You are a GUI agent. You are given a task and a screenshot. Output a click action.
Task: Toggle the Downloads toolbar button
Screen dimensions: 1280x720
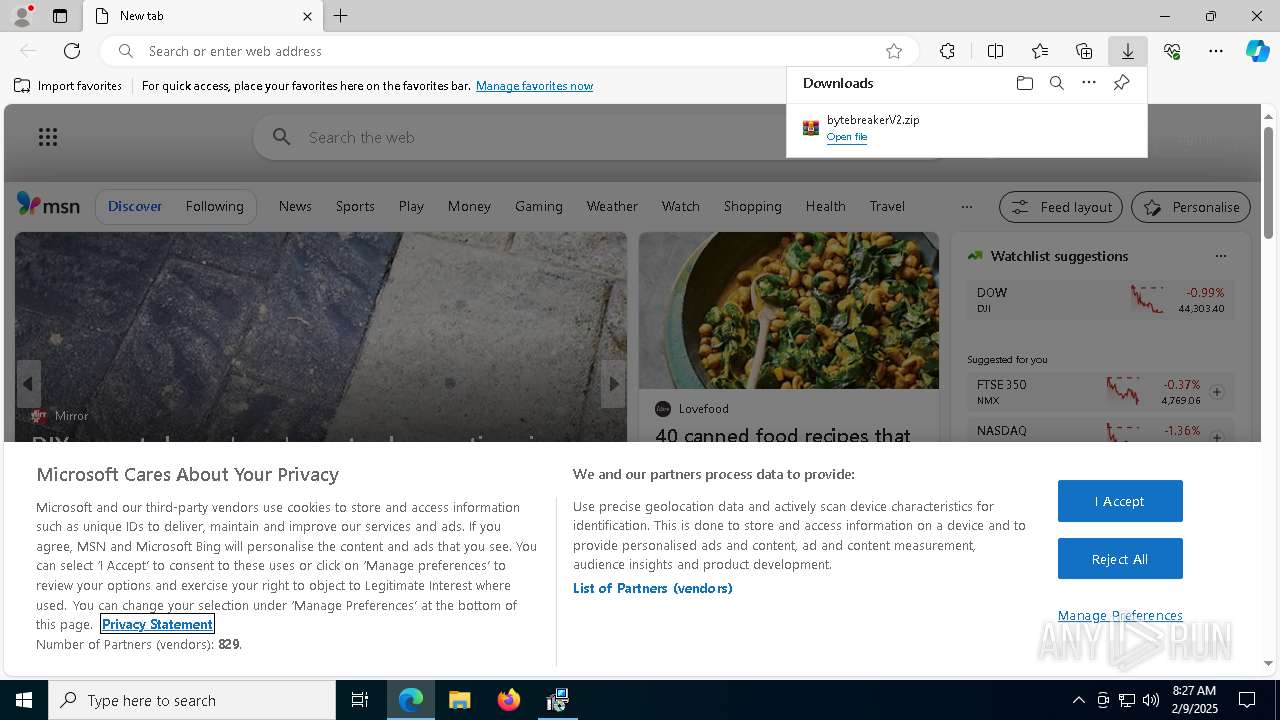tap(1128, 51)
